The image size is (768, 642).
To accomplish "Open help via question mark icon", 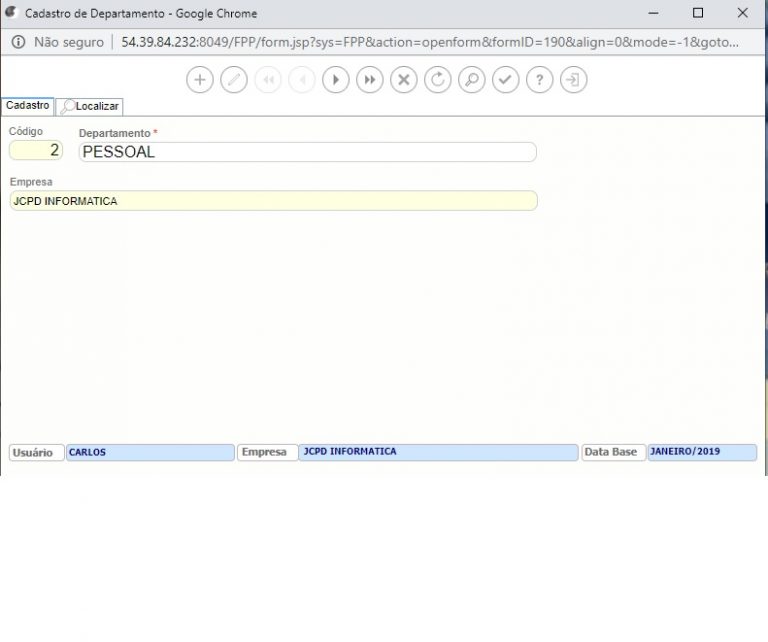I will coord(540,80).
